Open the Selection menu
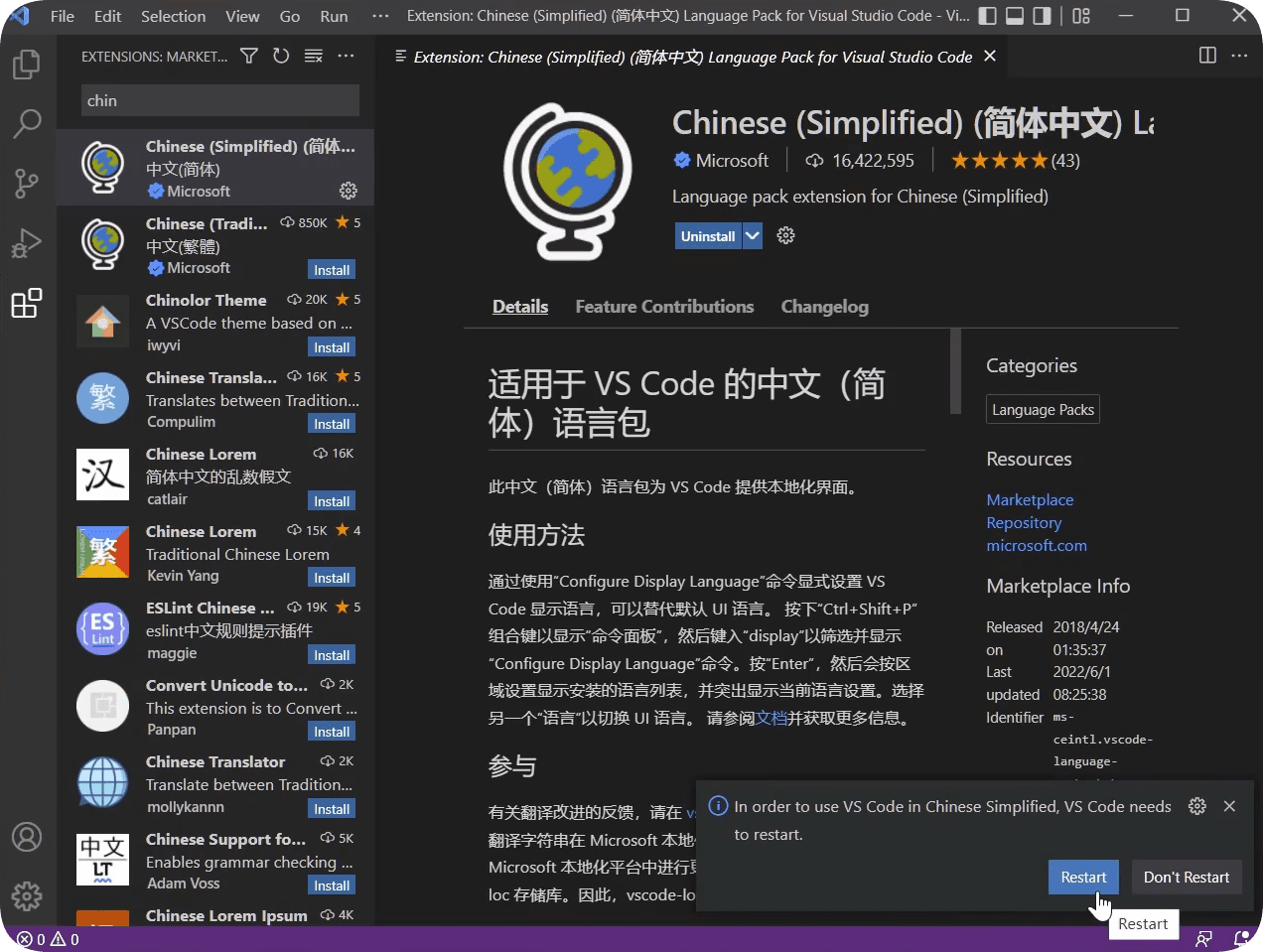Screen dimensions: 1263x952 [173, 16]
